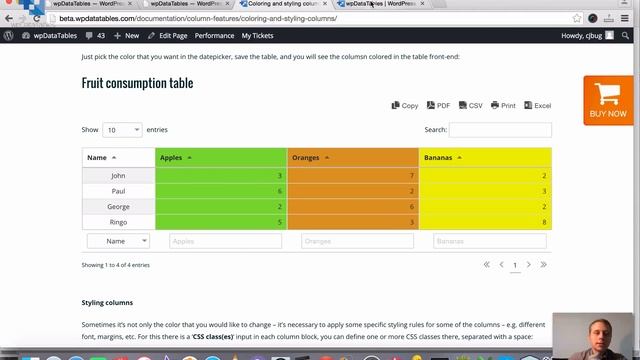Viewport: 640px width, 360px height.
Task: Go to first page of table
Action: tap(487, 265)
